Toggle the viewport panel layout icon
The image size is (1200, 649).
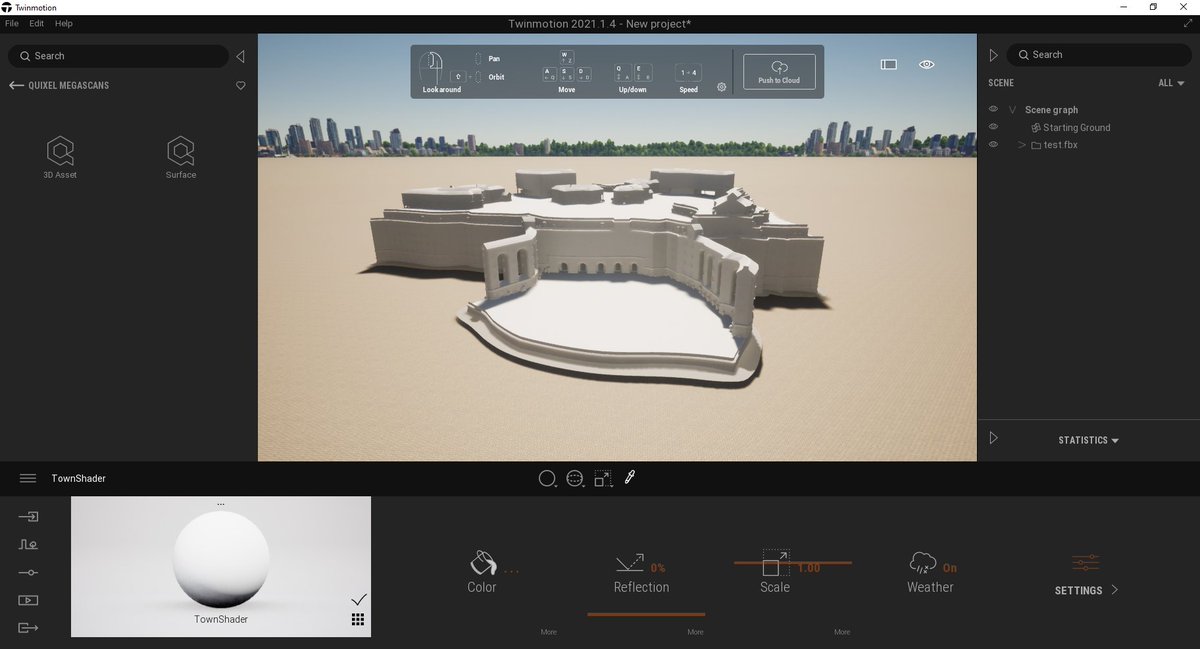pos(888,64)
